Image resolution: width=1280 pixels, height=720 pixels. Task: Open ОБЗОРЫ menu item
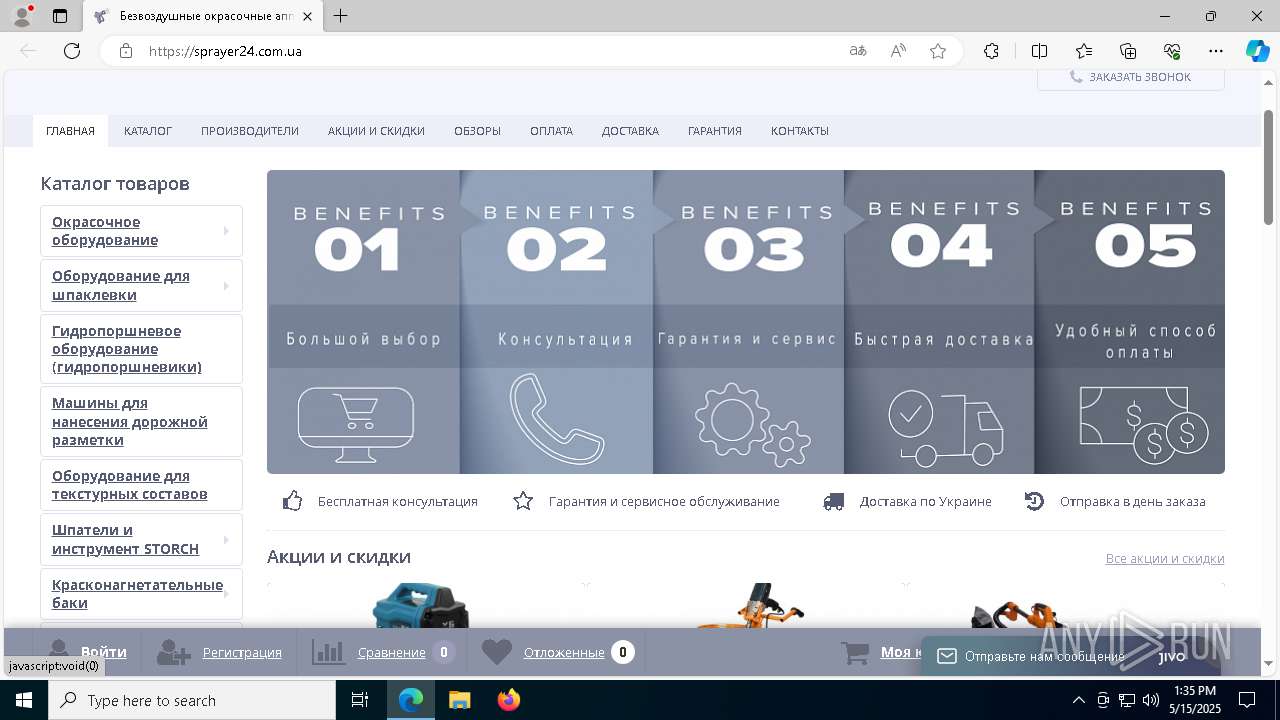click(x=477, y=131)
